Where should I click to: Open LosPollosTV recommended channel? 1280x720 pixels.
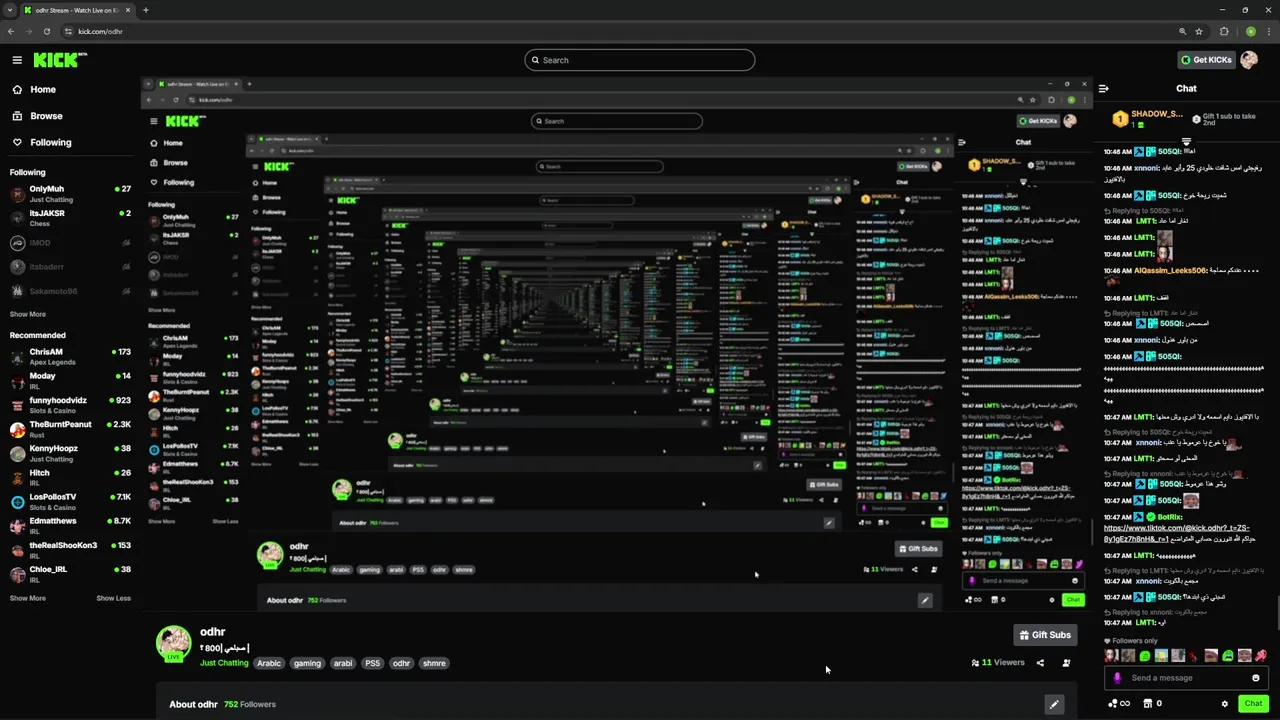click(x=70, y=501)
